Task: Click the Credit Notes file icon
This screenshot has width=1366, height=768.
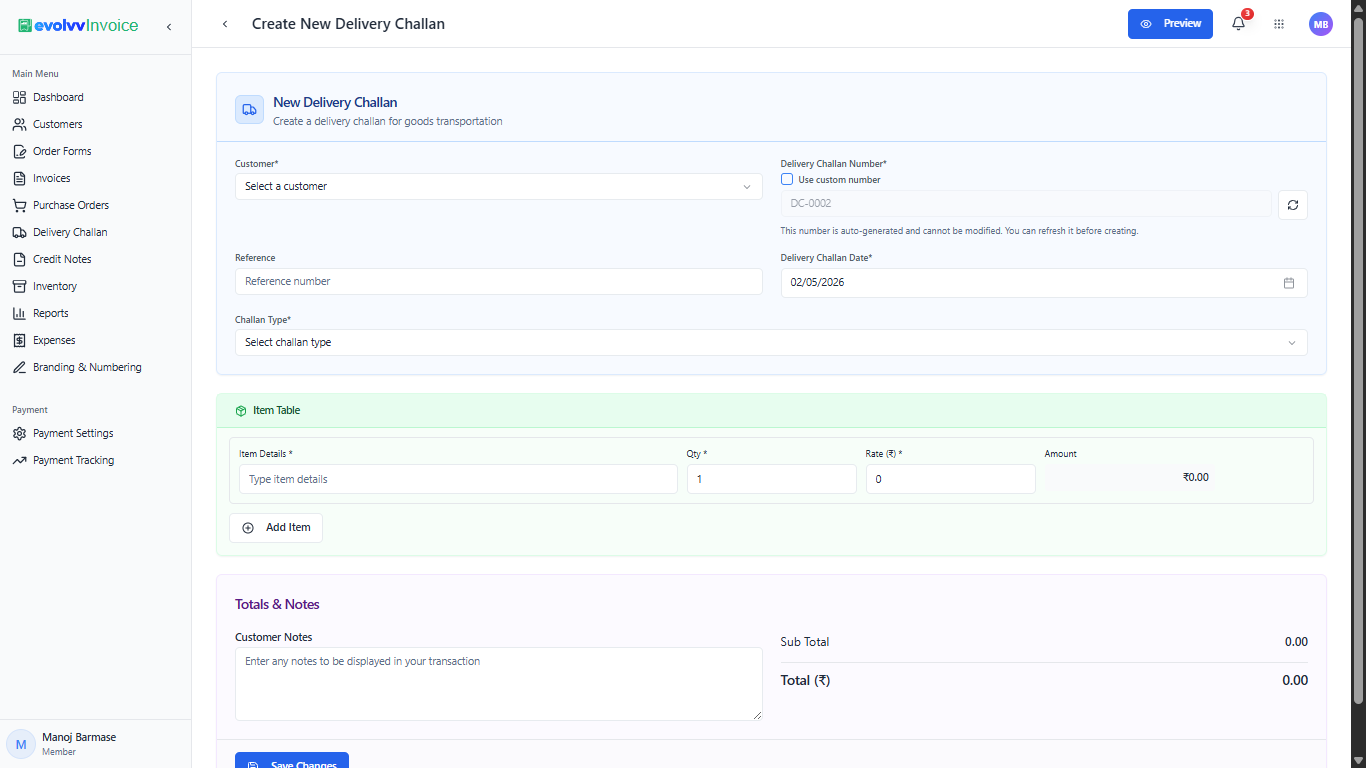Action: [x=19, y=259]
